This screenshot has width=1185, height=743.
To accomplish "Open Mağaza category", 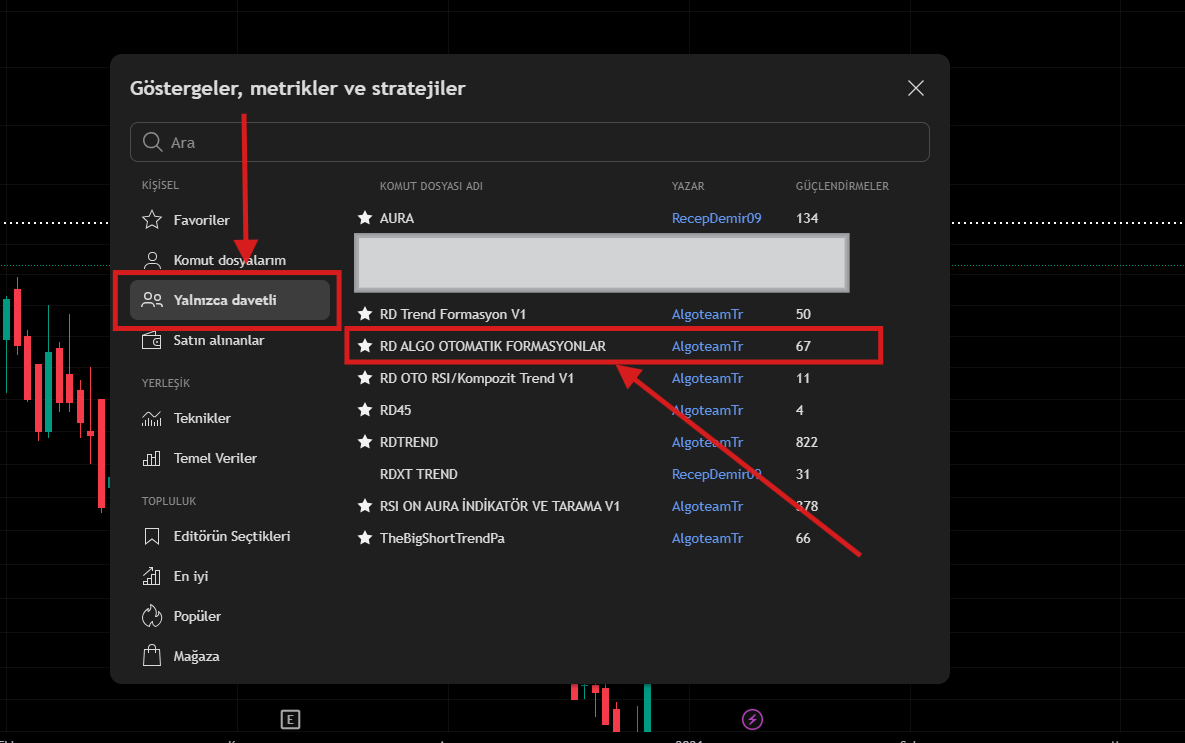I will pos(230,656).
